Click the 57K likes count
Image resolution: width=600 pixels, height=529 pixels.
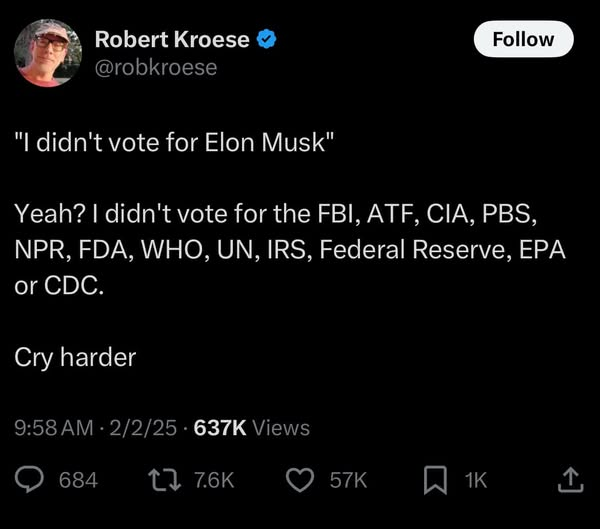348,480
